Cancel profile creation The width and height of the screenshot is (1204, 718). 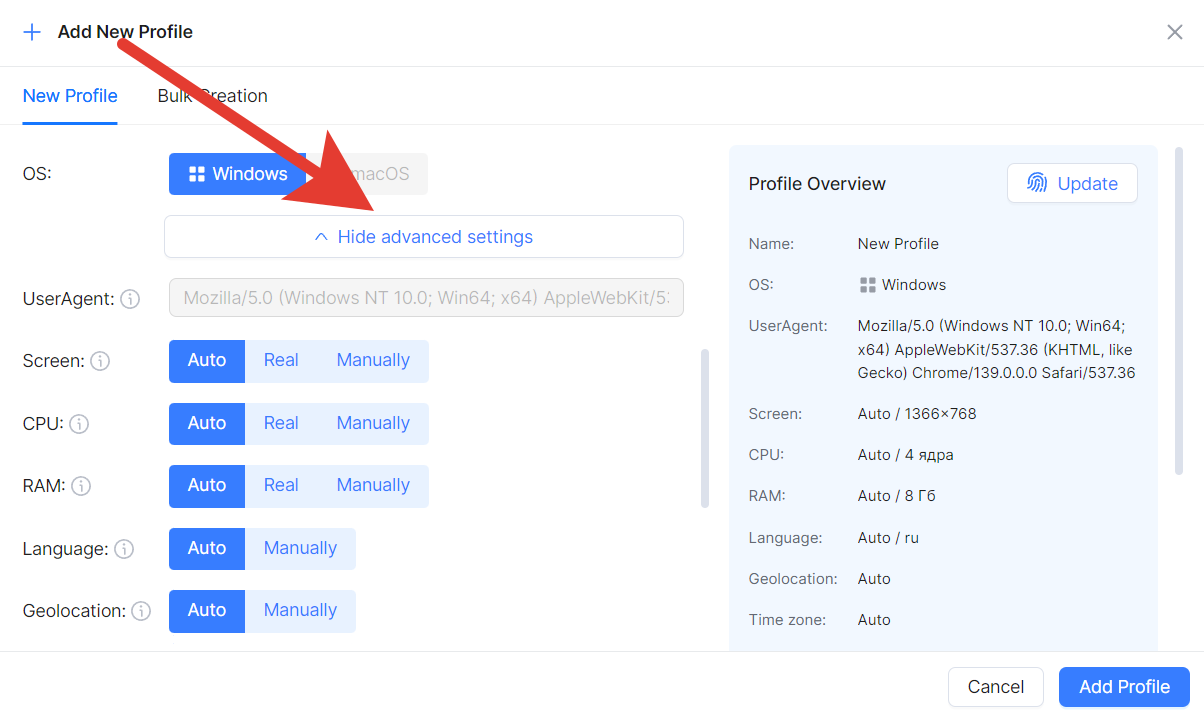tap(995, 687)
